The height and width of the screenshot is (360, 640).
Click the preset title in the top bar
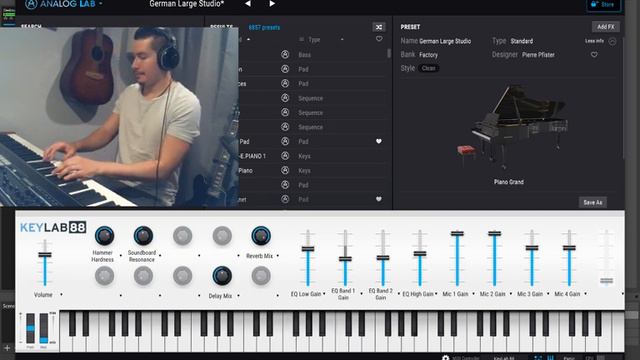pyautogui.click(x=187, y=4)
